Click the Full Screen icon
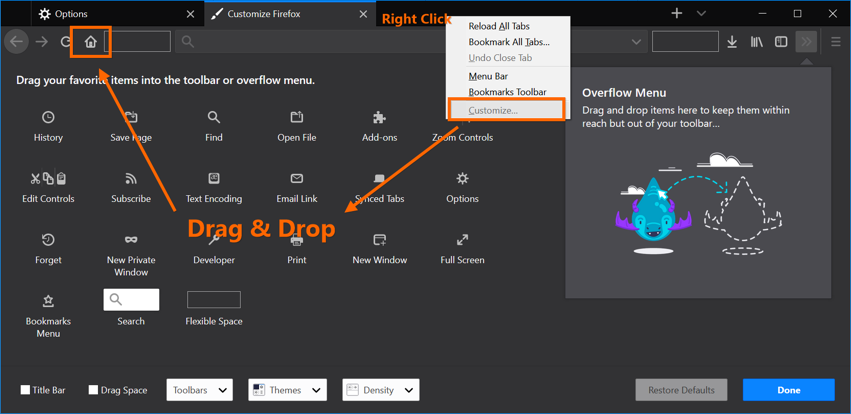851x414 pixels. 462,240
